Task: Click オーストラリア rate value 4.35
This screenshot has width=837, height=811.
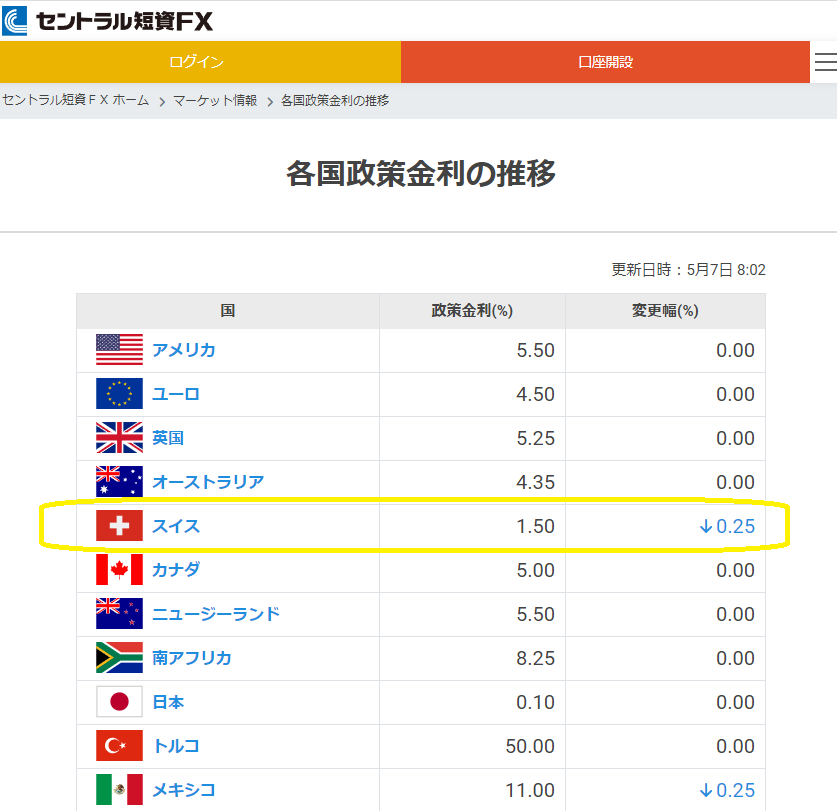Action: point(535,482)
